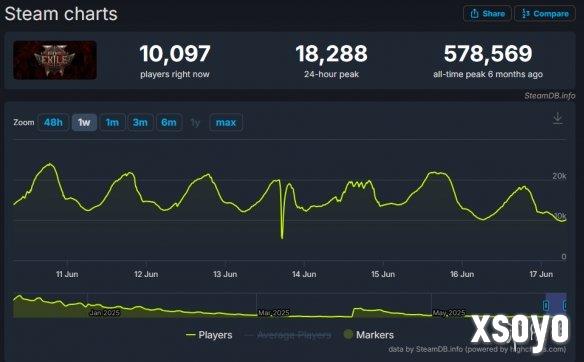Select the 1w zoom range
The image size is (584, 362).
84,122
